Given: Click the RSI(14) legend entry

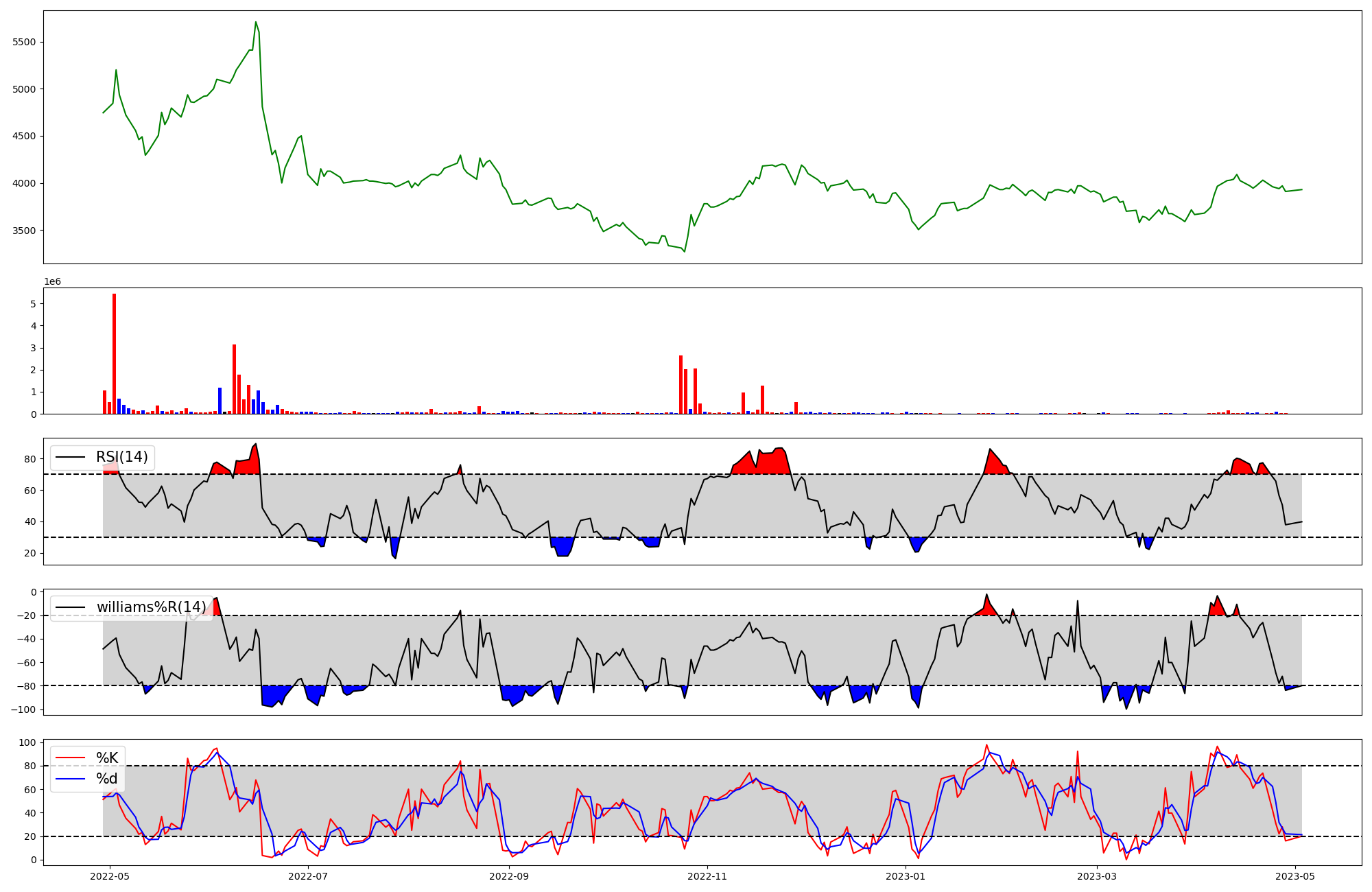Looking at the screenshot, I should (x=121, y=457).
